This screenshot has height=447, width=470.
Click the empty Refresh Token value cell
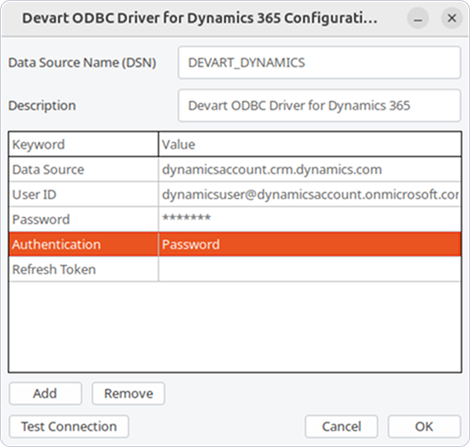coord(310,269)
